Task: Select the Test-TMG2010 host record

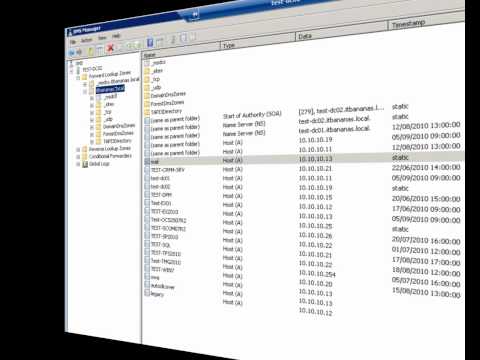Action: click(166, 261)
